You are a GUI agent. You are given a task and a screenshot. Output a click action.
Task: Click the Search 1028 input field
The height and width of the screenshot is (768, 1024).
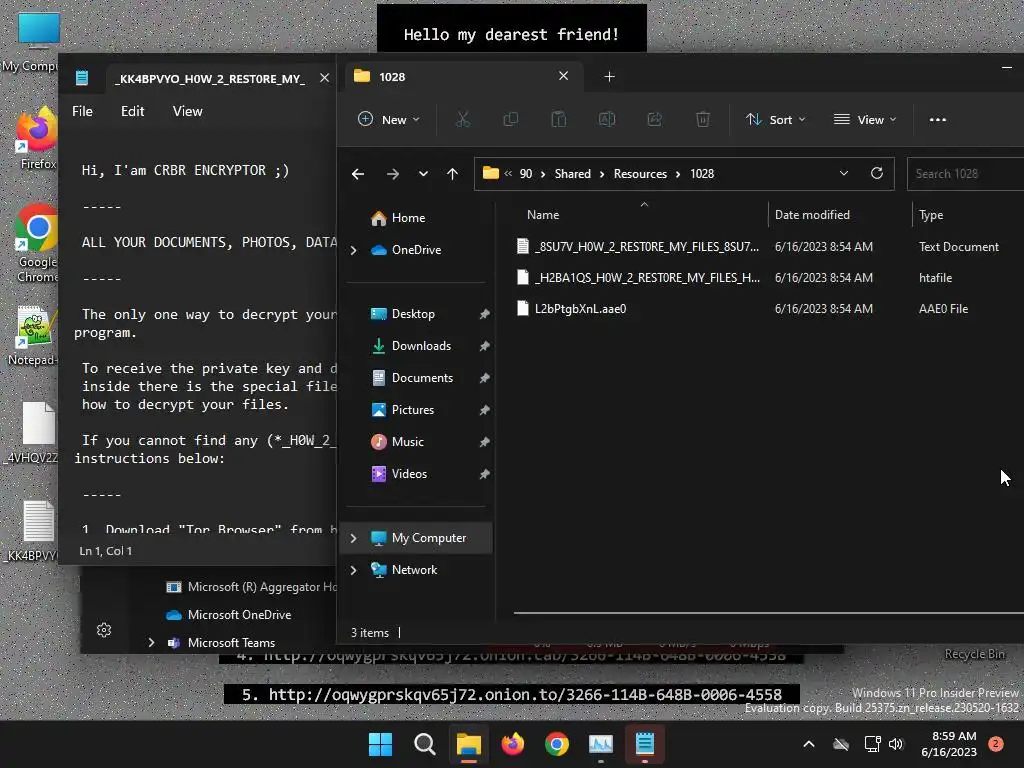point(965,174)
